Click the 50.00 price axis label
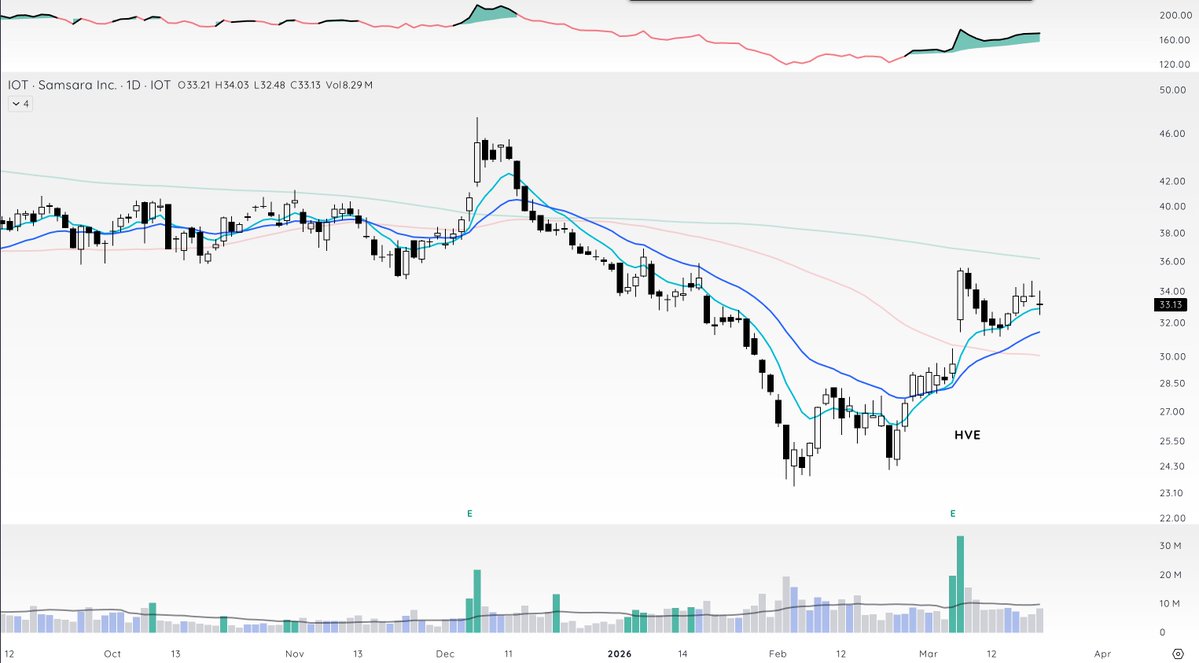The height and width of the screenshot is (663, 1199). (x=1172, y=90)
